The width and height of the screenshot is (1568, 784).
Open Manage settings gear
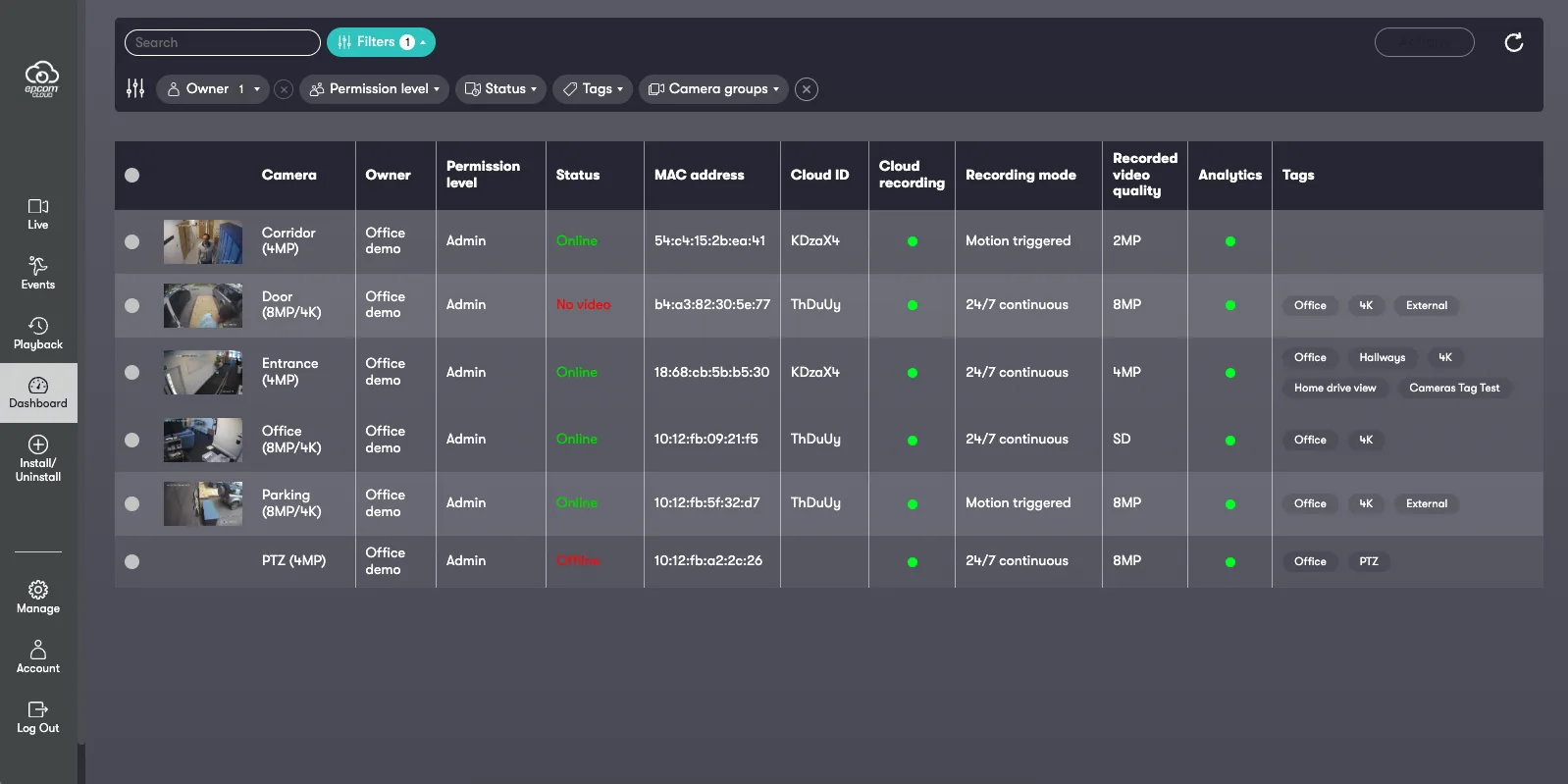click(38, 598)
